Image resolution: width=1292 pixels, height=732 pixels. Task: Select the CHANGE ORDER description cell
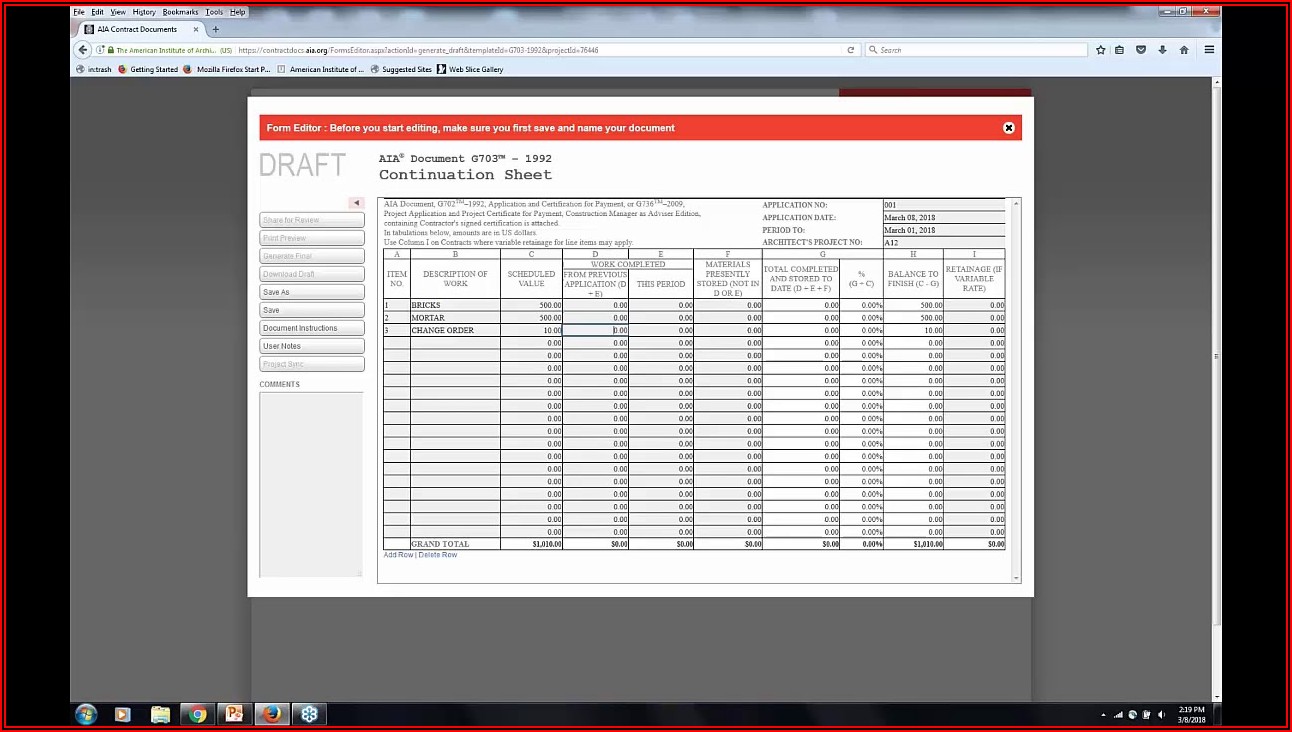point(455,330)
